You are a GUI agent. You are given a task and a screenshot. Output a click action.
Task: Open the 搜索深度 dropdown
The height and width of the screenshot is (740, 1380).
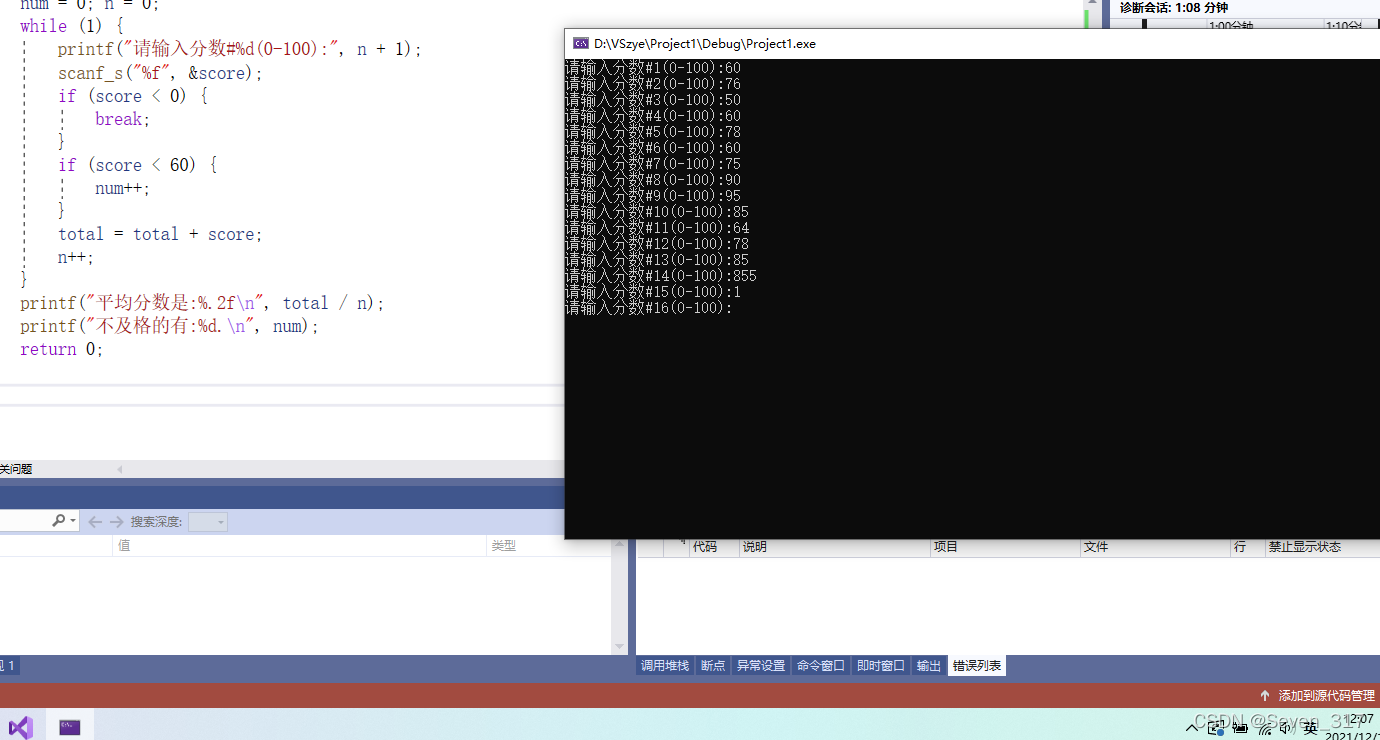pyautogui.click(x=208, y=522)
